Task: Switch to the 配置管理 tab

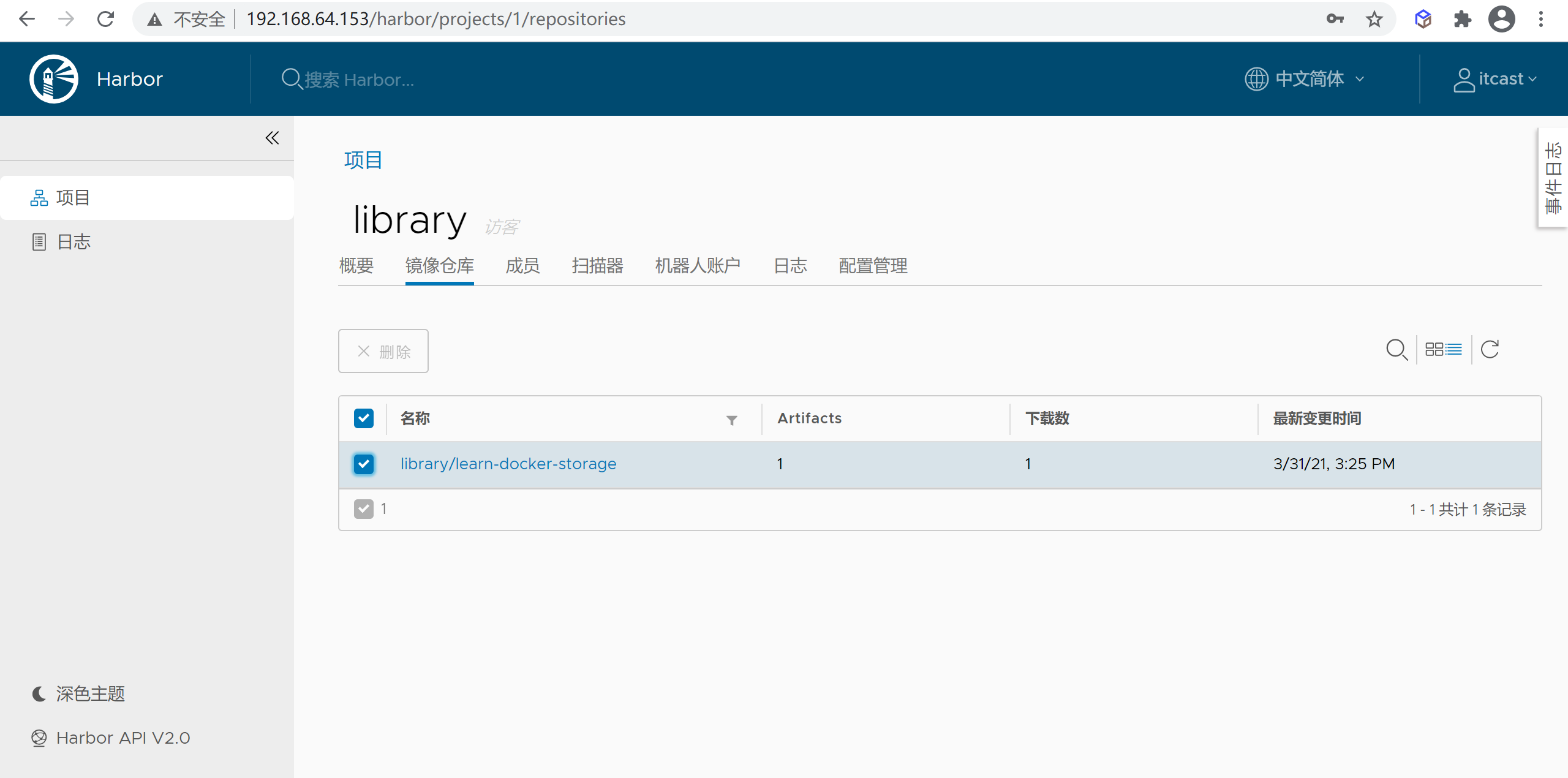Action: (x=873, y=266)
